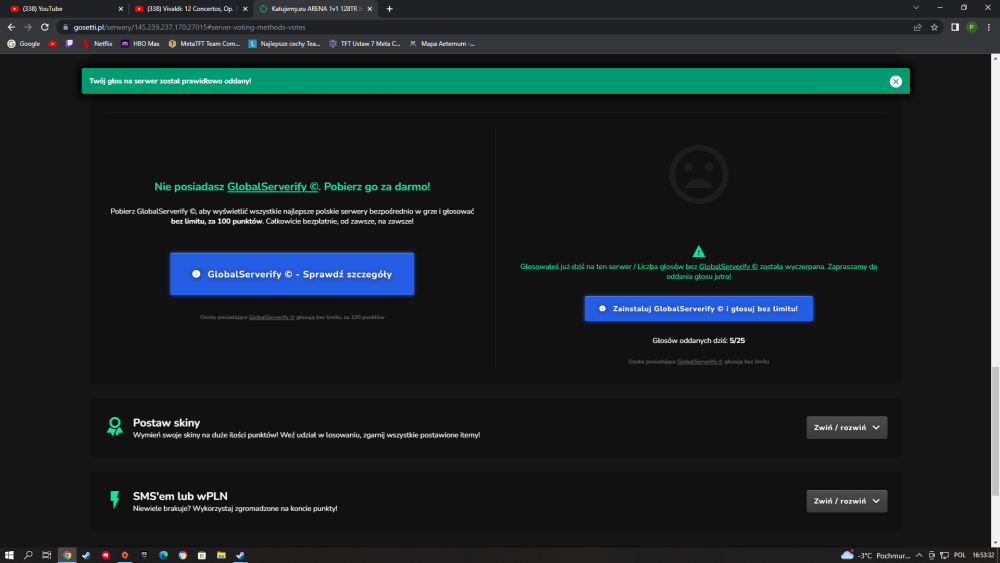Open File Explorer from the taskbar
The image size is (1000, 563).
pyautogui.click(x=221, y=555)
